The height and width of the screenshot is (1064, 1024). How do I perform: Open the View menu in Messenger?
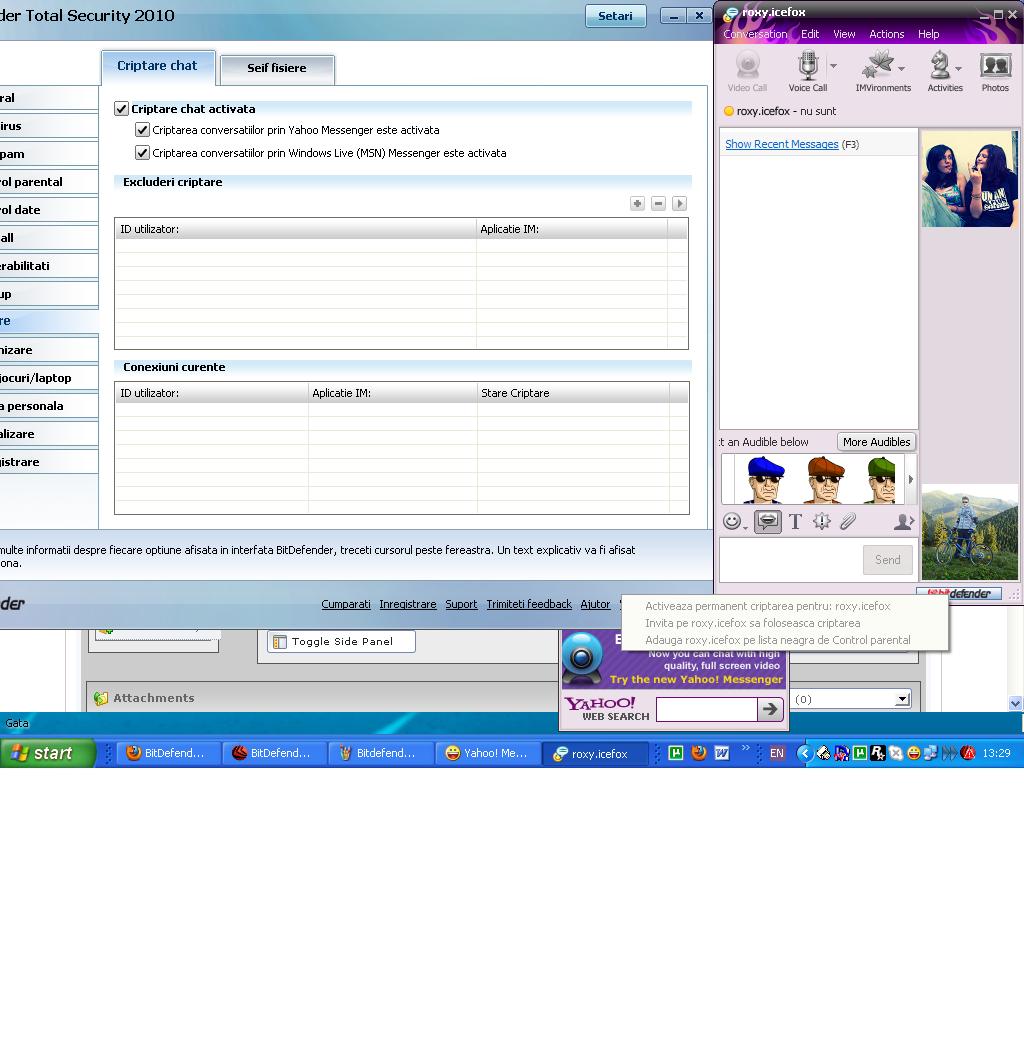coord(844,34)
